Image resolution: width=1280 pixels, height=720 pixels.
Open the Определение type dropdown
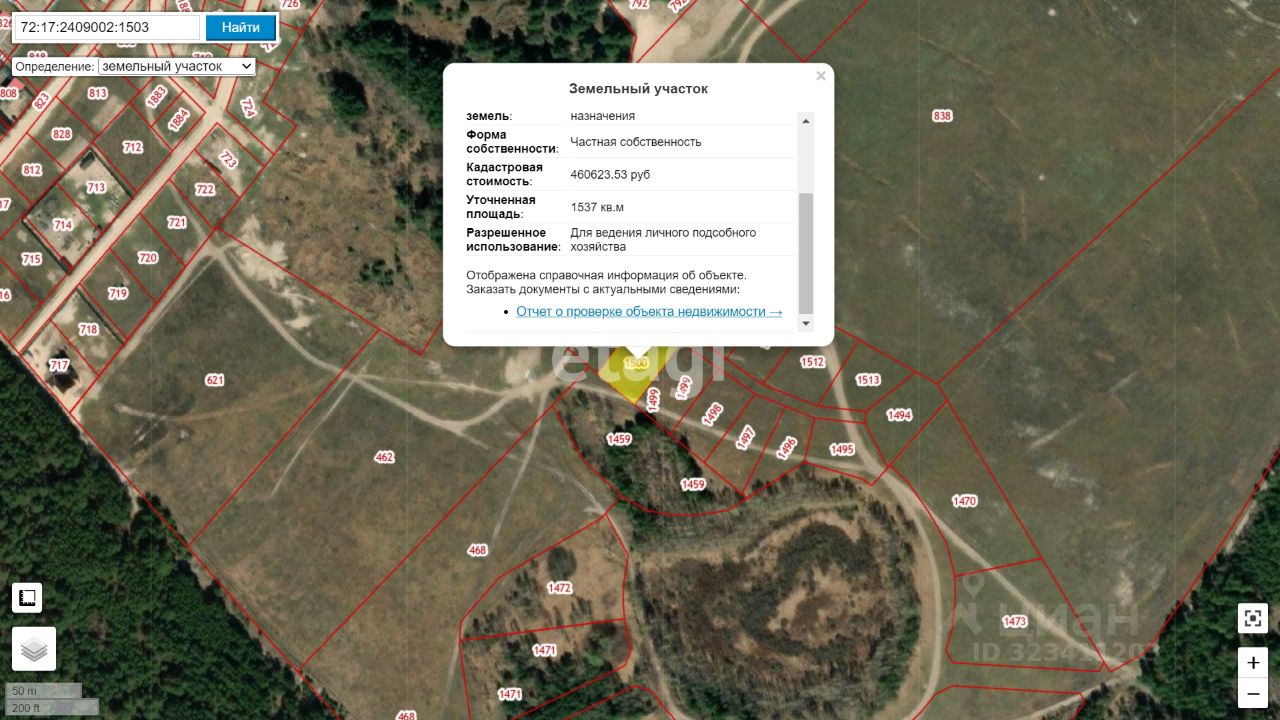[x=177, y=66]
